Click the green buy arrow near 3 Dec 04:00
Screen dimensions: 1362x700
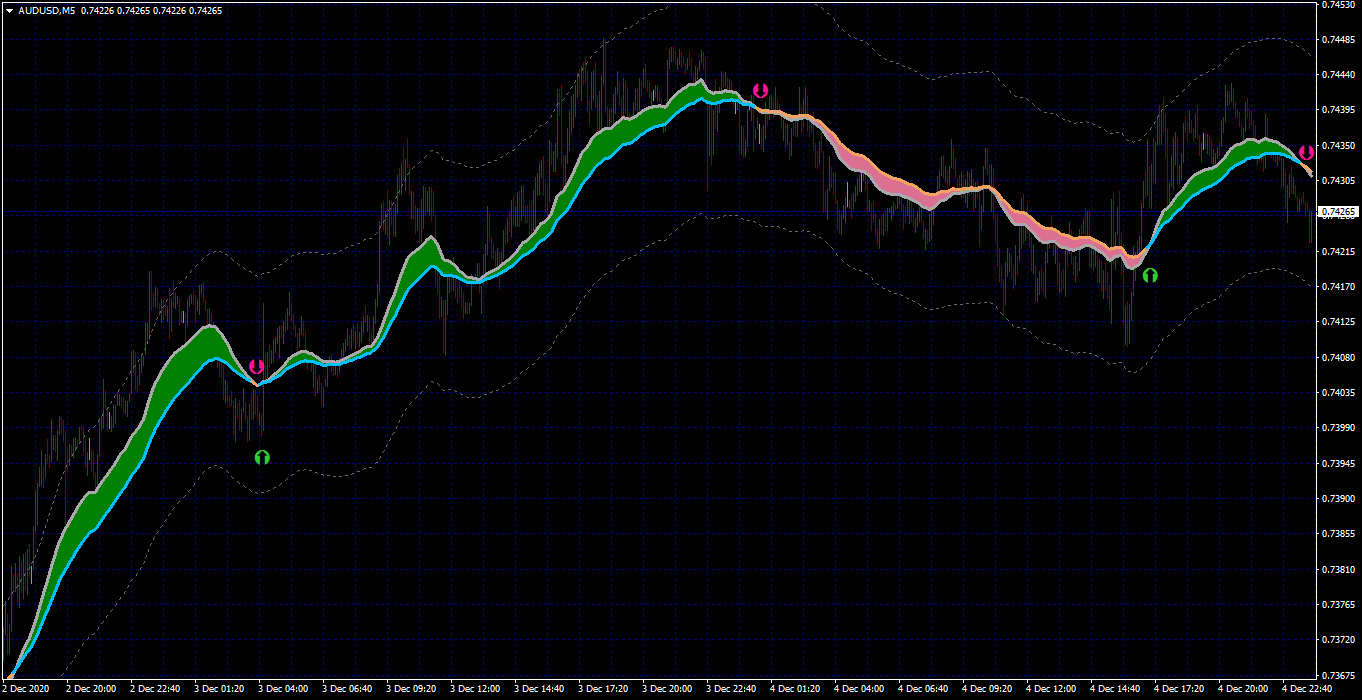click(262, 457)
